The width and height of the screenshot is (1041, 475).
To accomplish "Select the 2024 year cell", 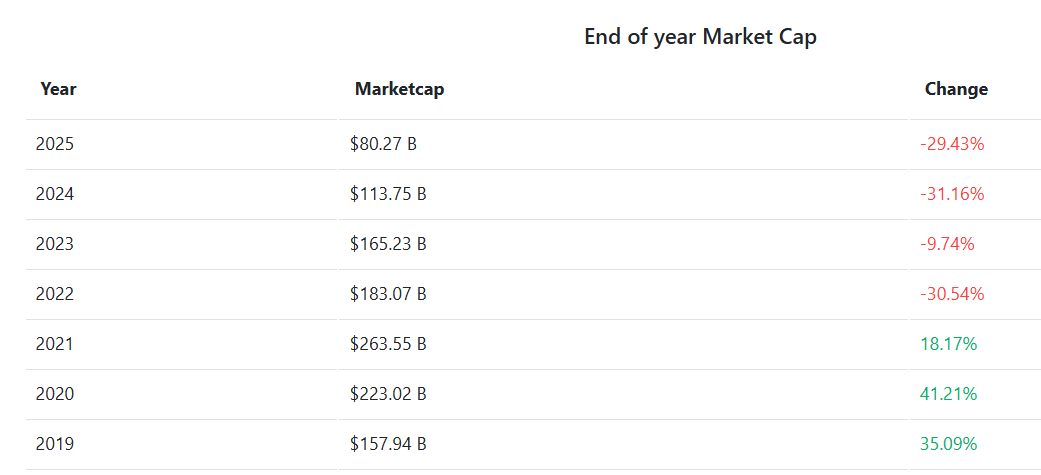I will [x=55, y=195].
